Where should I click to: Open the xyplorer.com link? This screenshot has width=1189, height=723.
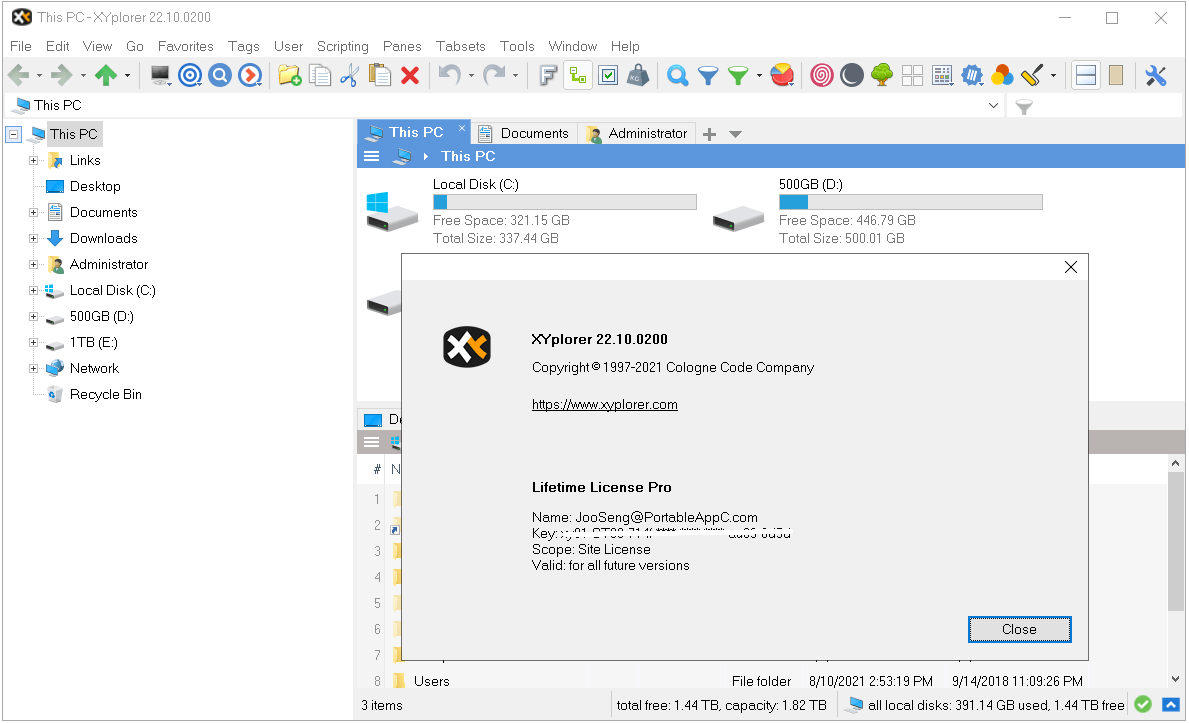604,404
